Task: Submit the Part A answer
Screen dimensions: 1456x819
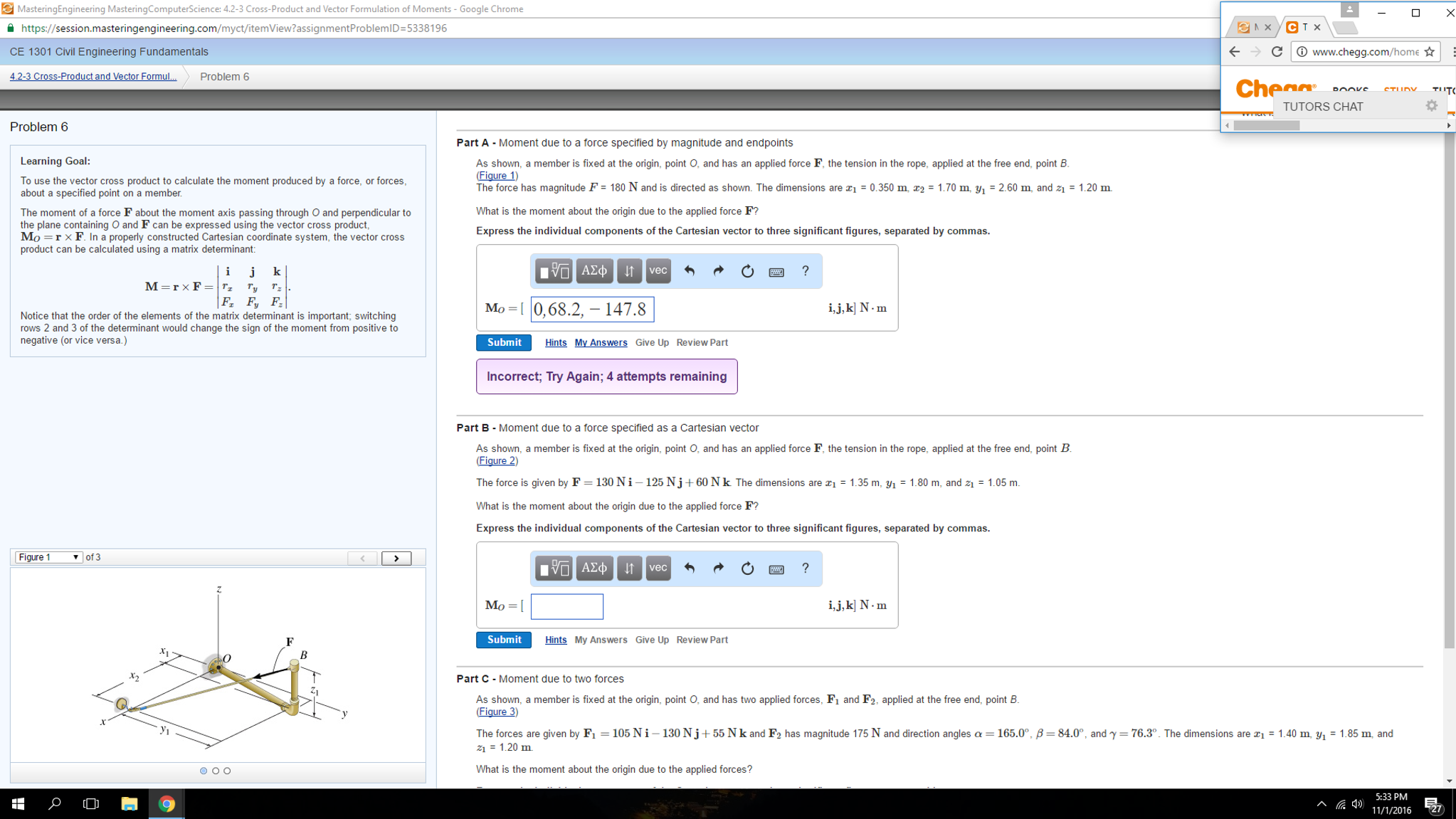Action: (503, 342)
